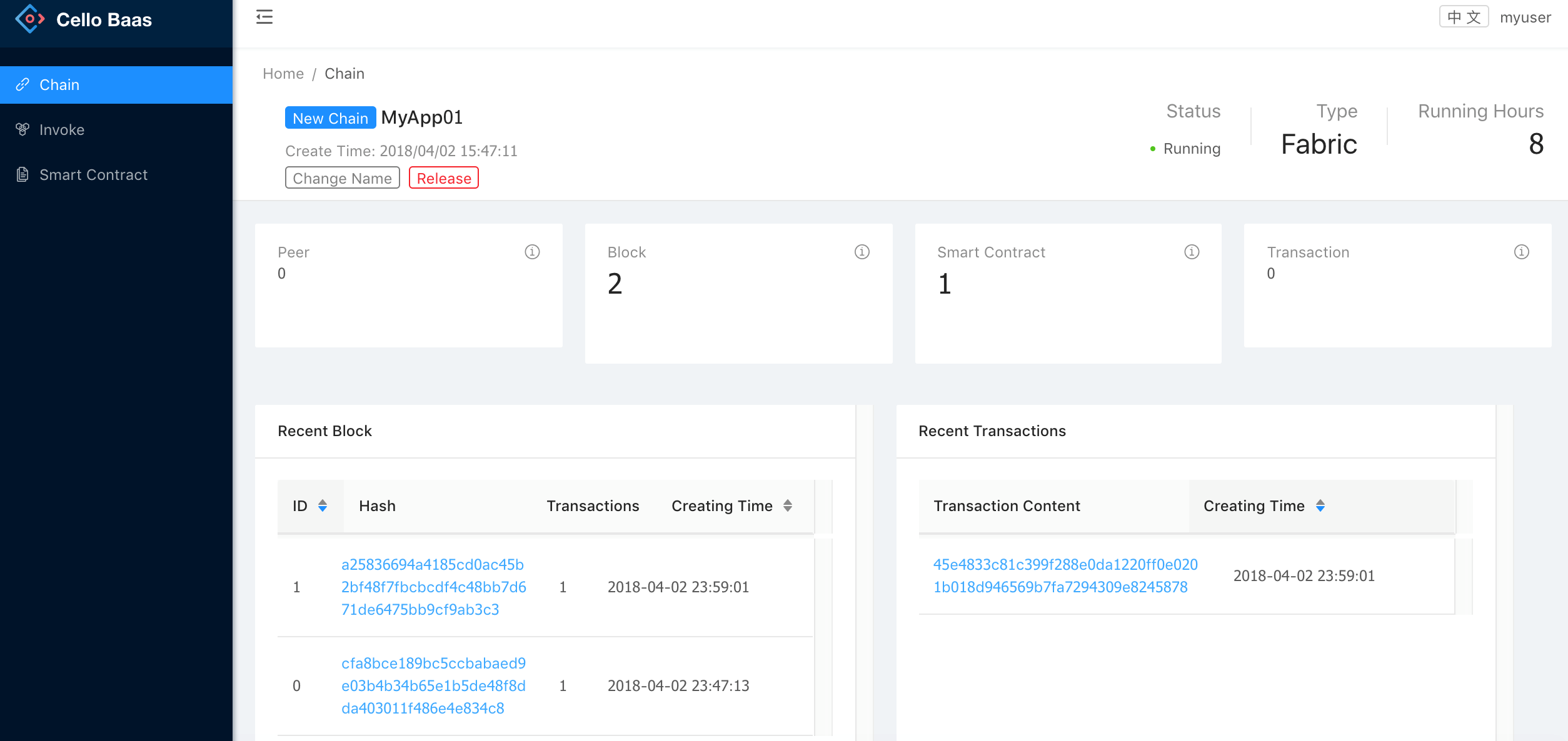The height and width of the screenshot is (741, 1568).
Task: Open the myuser account menu
Action: (x=1525, y=17)
